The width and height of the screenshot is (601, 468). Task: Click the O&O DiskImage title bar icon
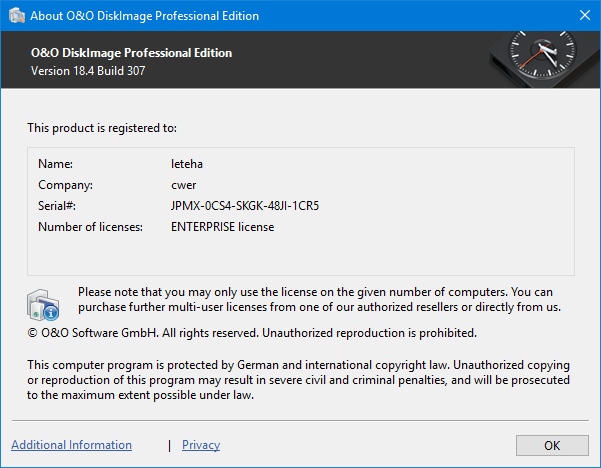point(15,16)
